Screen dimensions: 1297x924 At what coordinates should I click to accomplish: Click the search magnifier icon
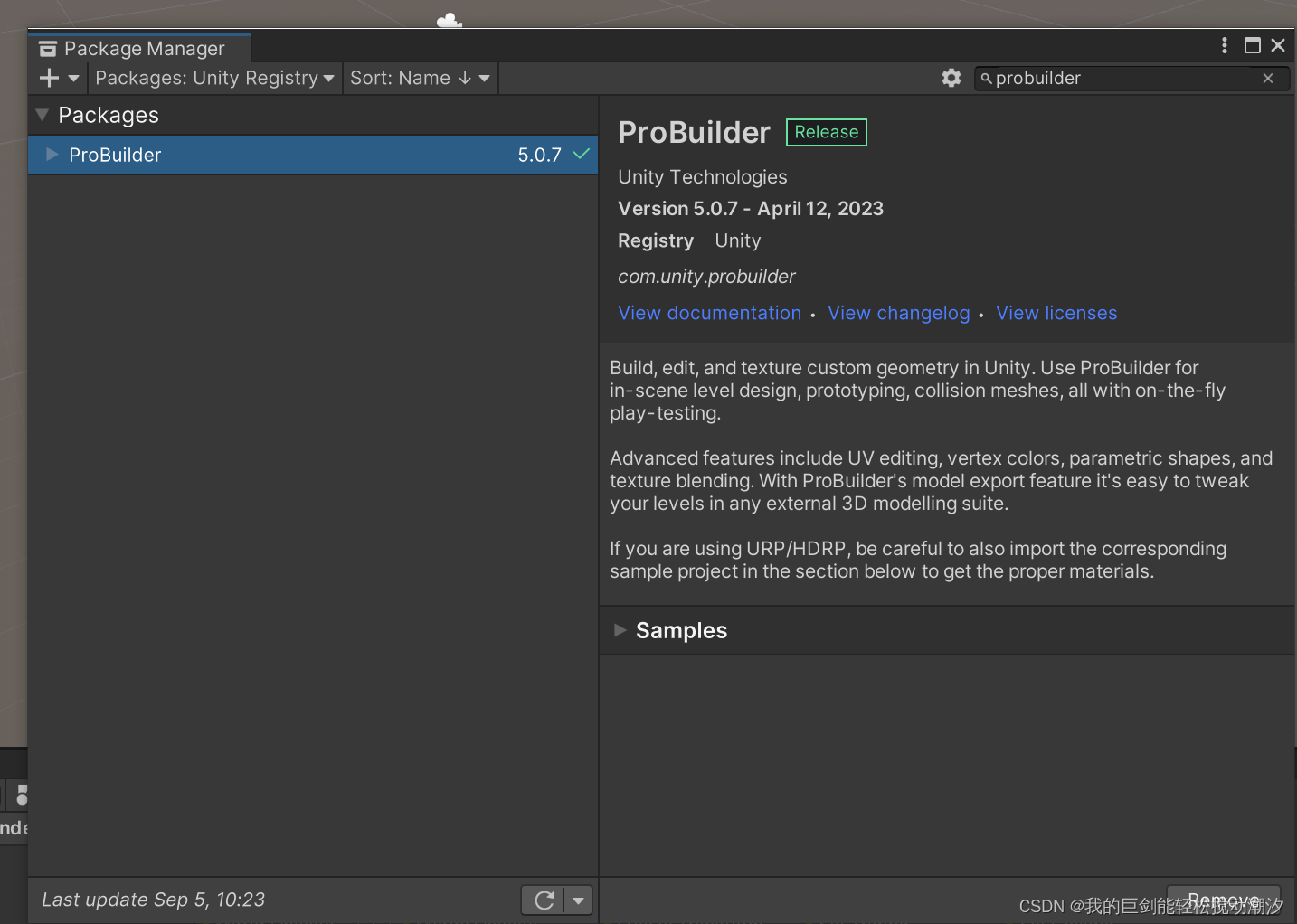point(986,79)
